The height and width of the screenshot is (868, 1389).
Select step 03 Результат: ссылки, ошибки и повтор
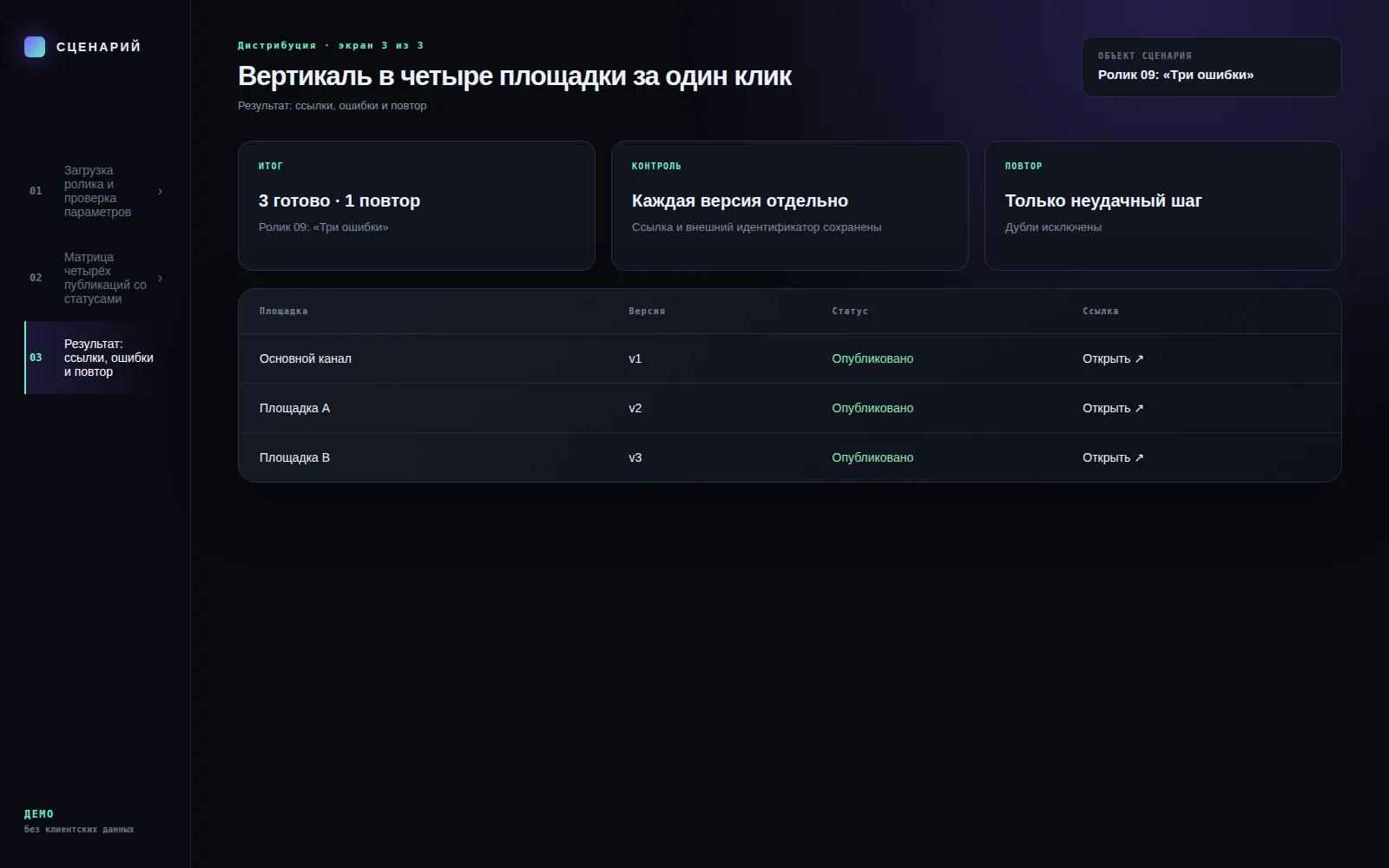coord(95,358)
